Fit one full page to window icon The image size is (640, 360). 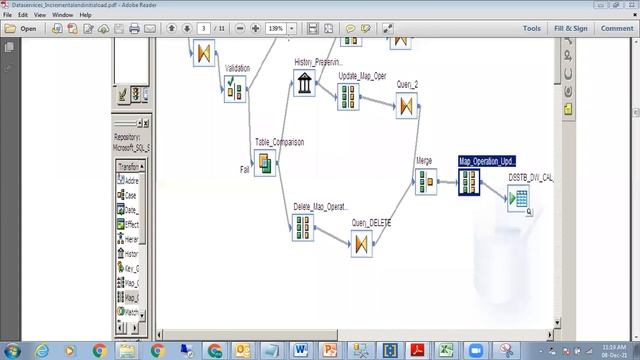click(329, 29)
